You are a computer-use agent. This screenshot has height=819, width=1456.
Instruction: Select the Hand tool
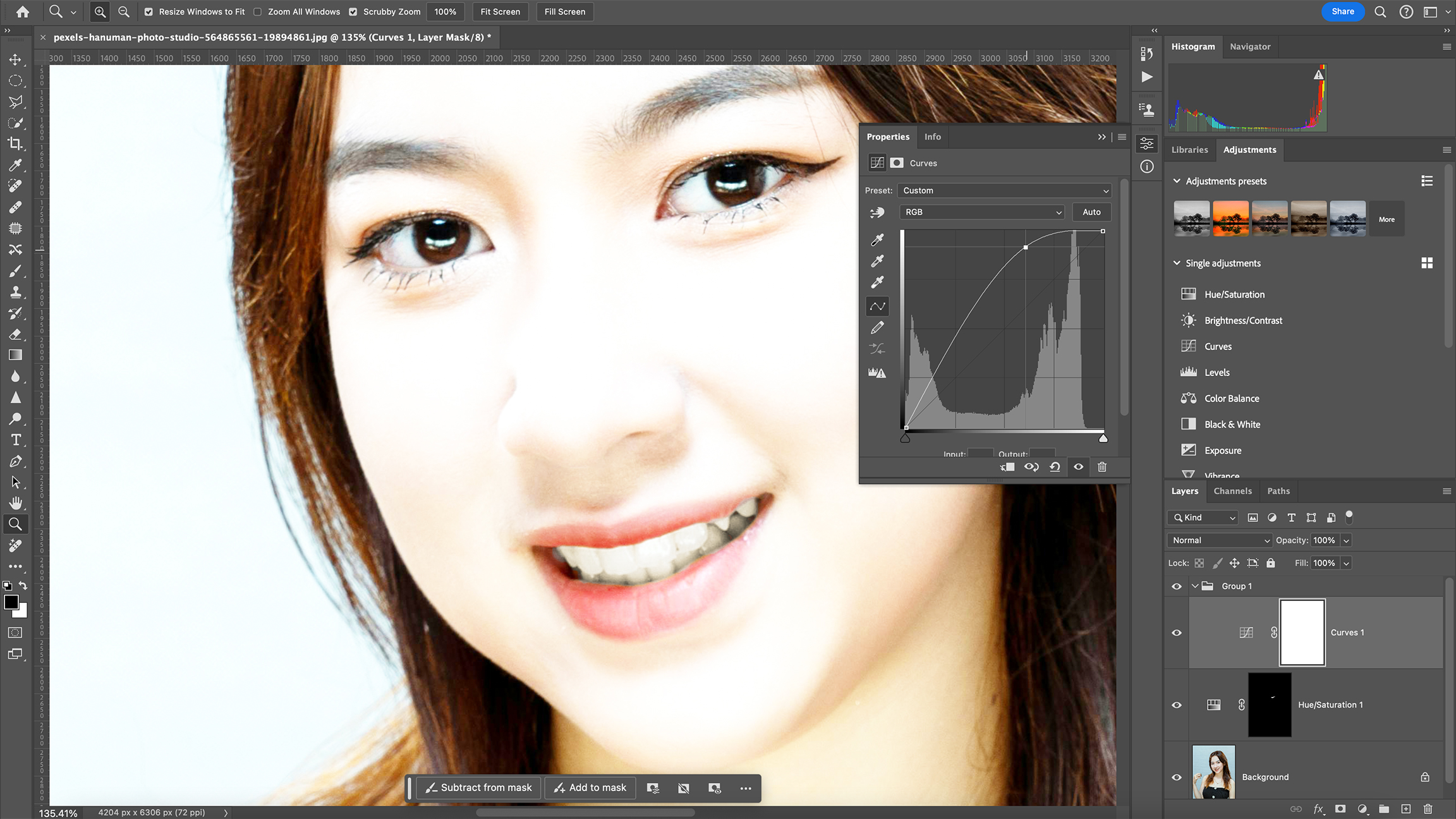coord(15,503)
